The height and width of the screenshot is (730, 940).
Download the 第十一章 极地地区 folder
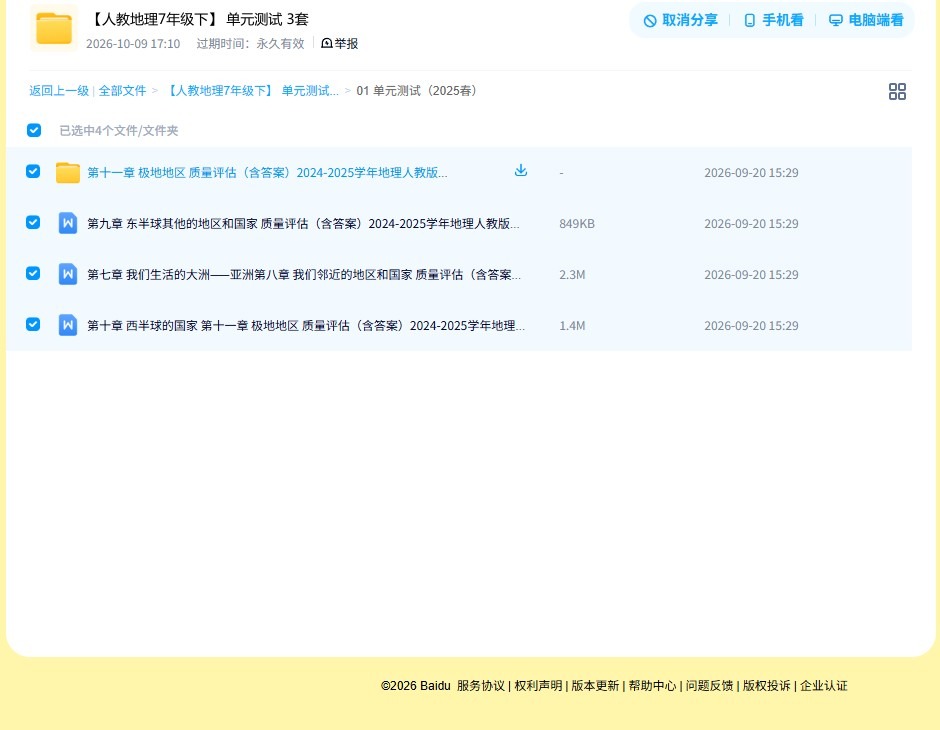pyautogui.click(x=521, y=171)
